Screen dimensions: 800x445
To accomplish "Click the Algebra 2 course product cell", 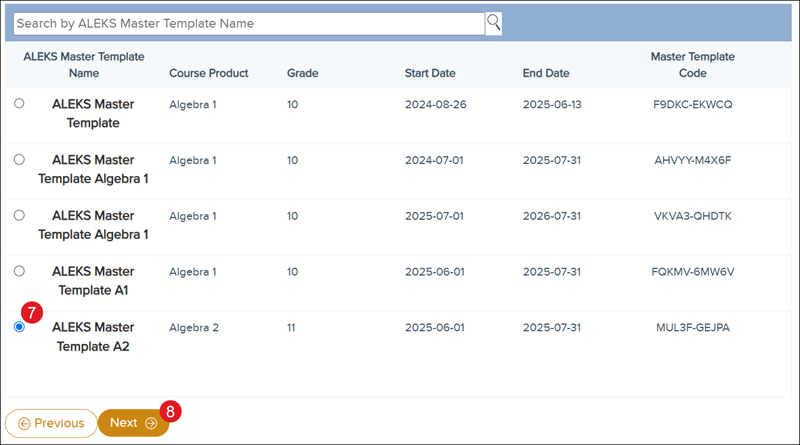I will click(193, 327).
